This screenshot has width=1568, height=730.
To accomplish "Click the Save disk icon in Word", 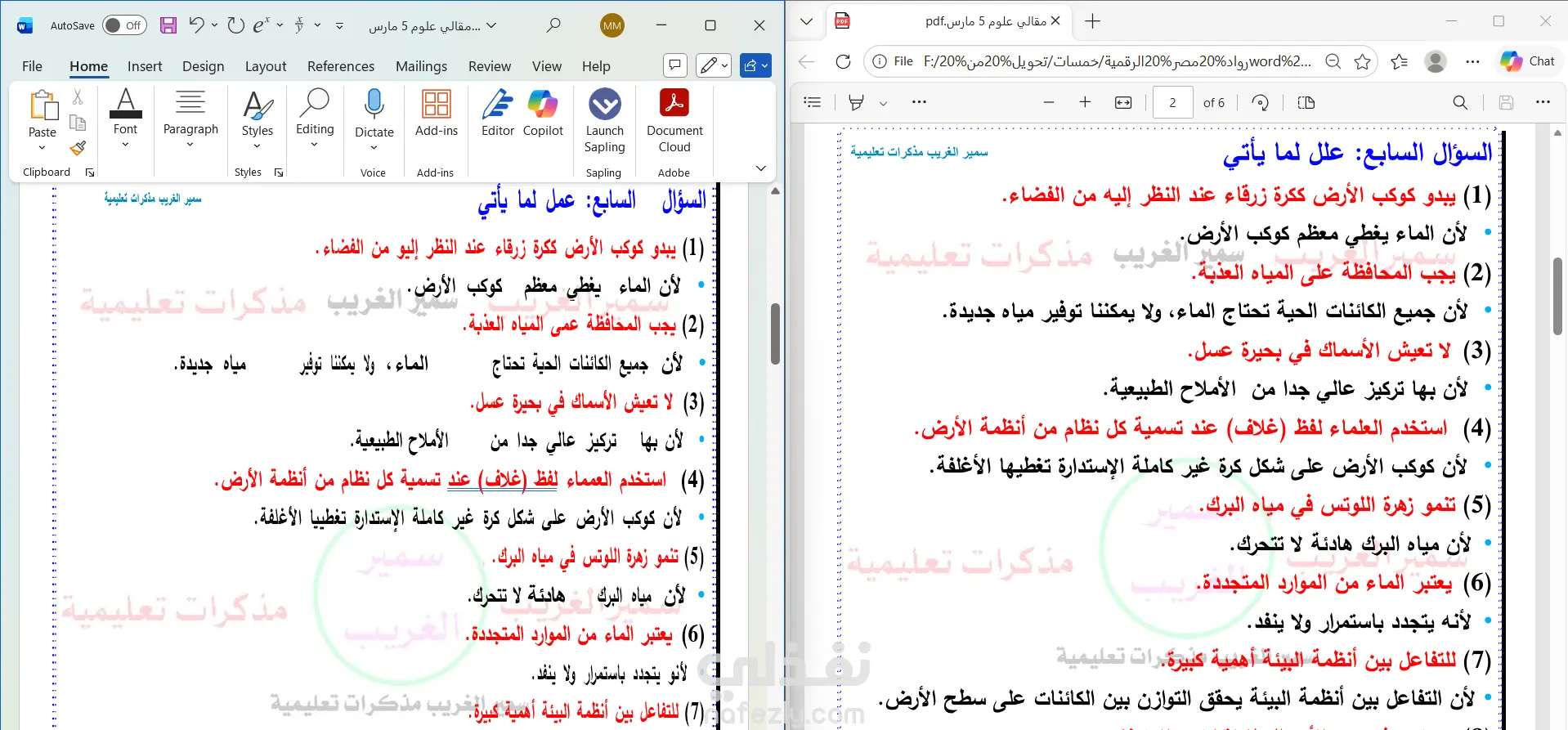I will pos(168,25).
